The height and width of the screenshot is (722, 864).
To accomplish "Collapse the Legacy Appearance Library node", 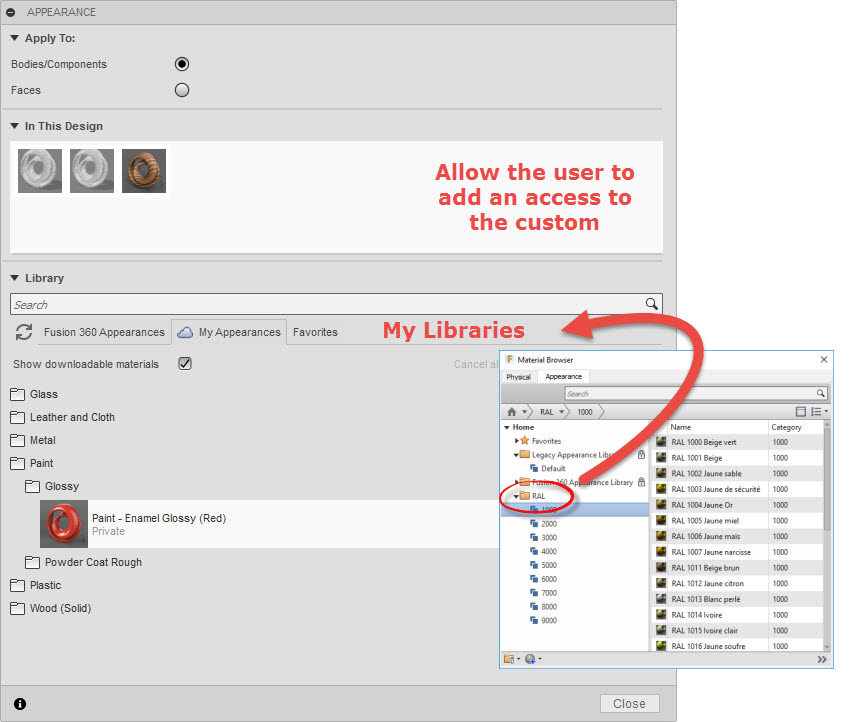I will 516,455.
